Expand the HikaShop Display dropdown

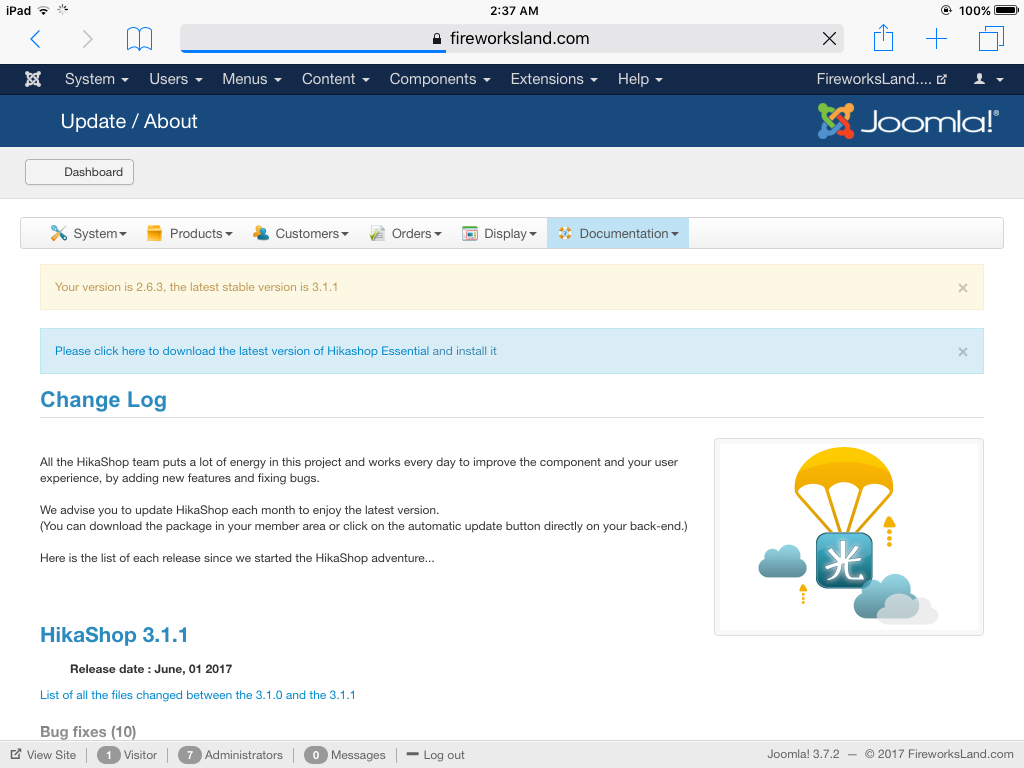[x=499, y=233]
